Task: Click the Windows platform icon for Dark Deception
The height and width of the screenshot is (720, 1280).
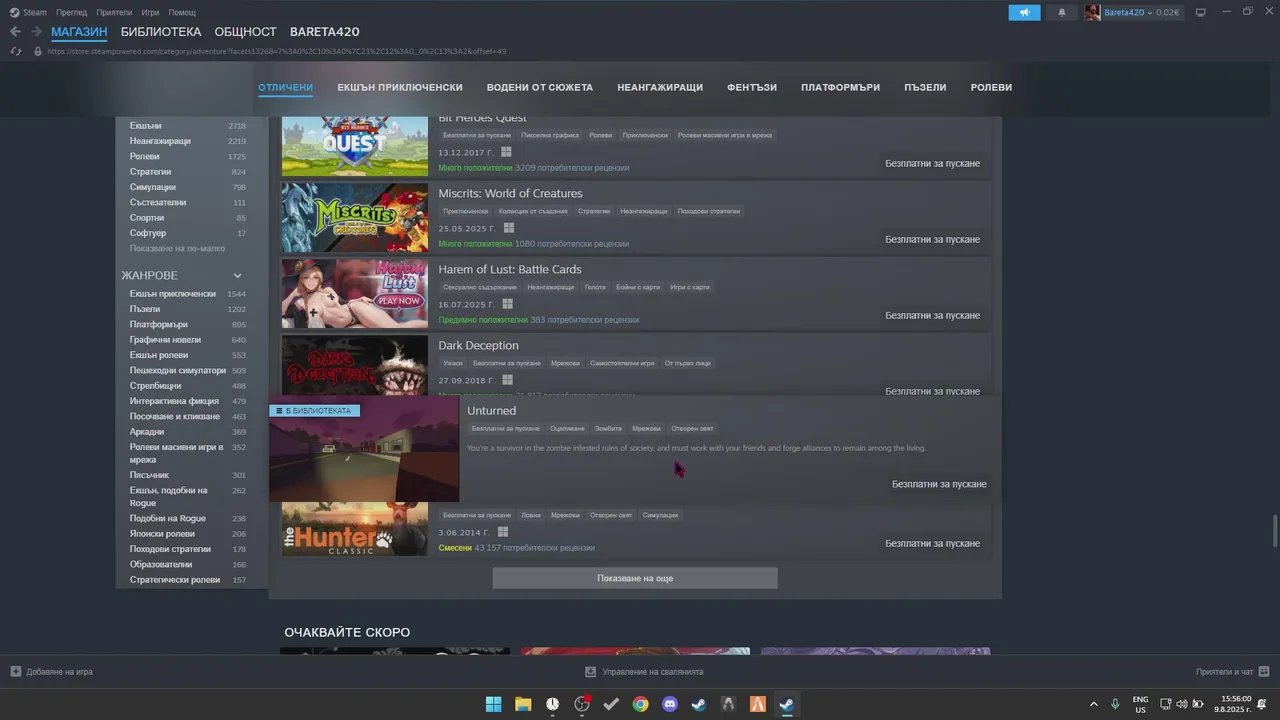Action: [x=507, y=380]
